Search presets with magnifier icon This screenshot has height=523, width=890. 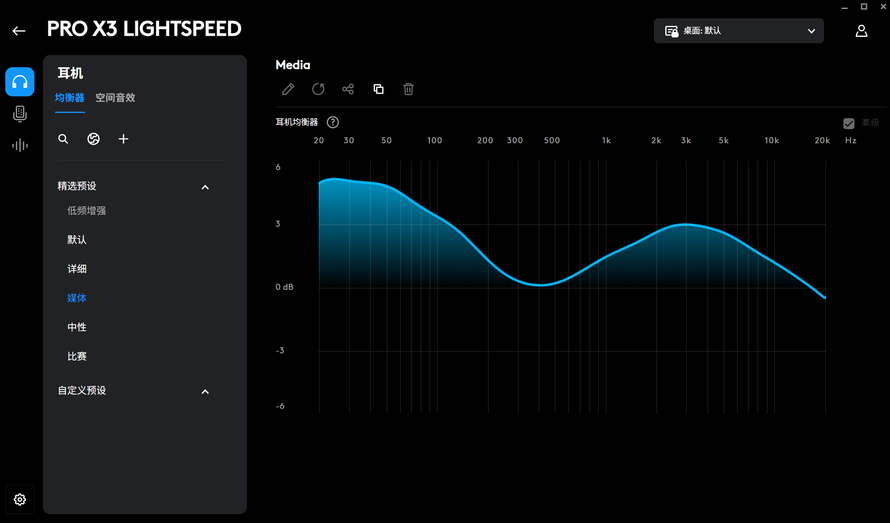(x=63, y=139)
